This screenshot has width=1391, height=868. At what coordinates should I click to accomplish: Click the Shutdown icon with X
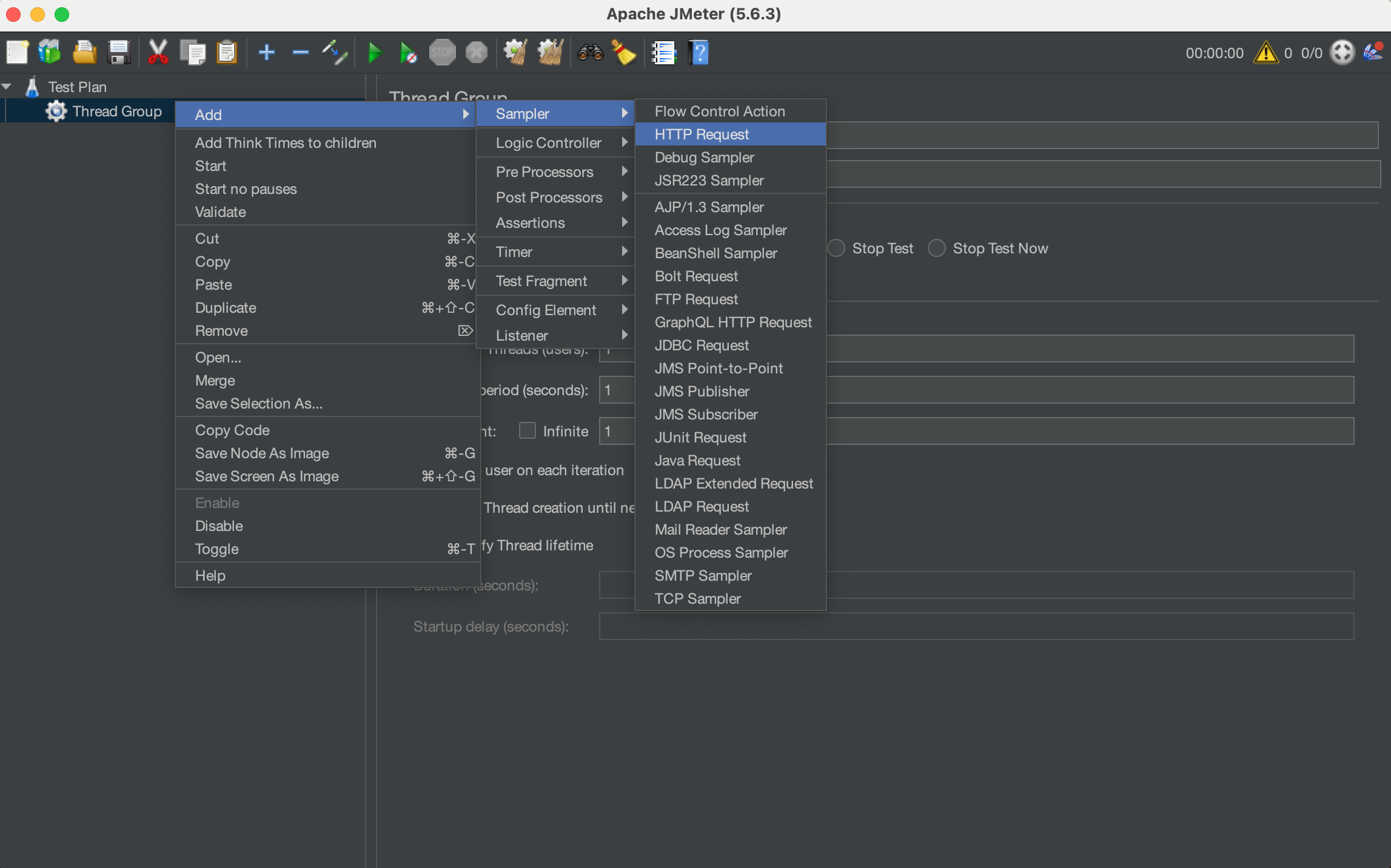[477, 52]
